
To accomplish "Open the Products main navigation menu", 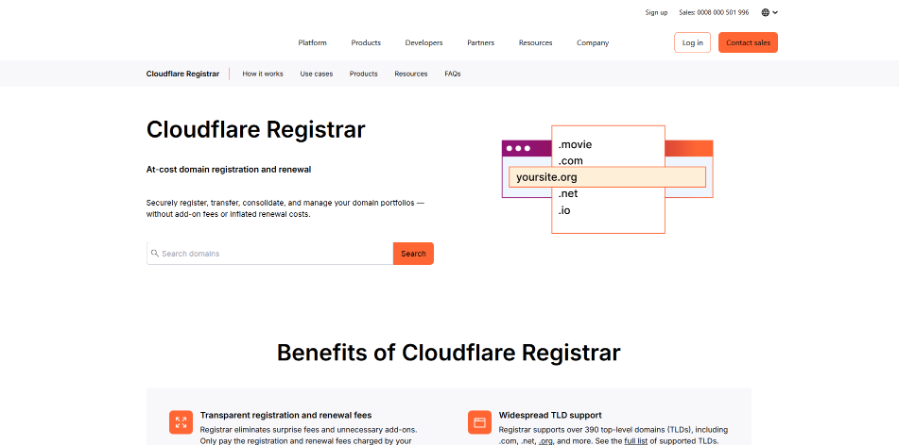I will [366, 42].
